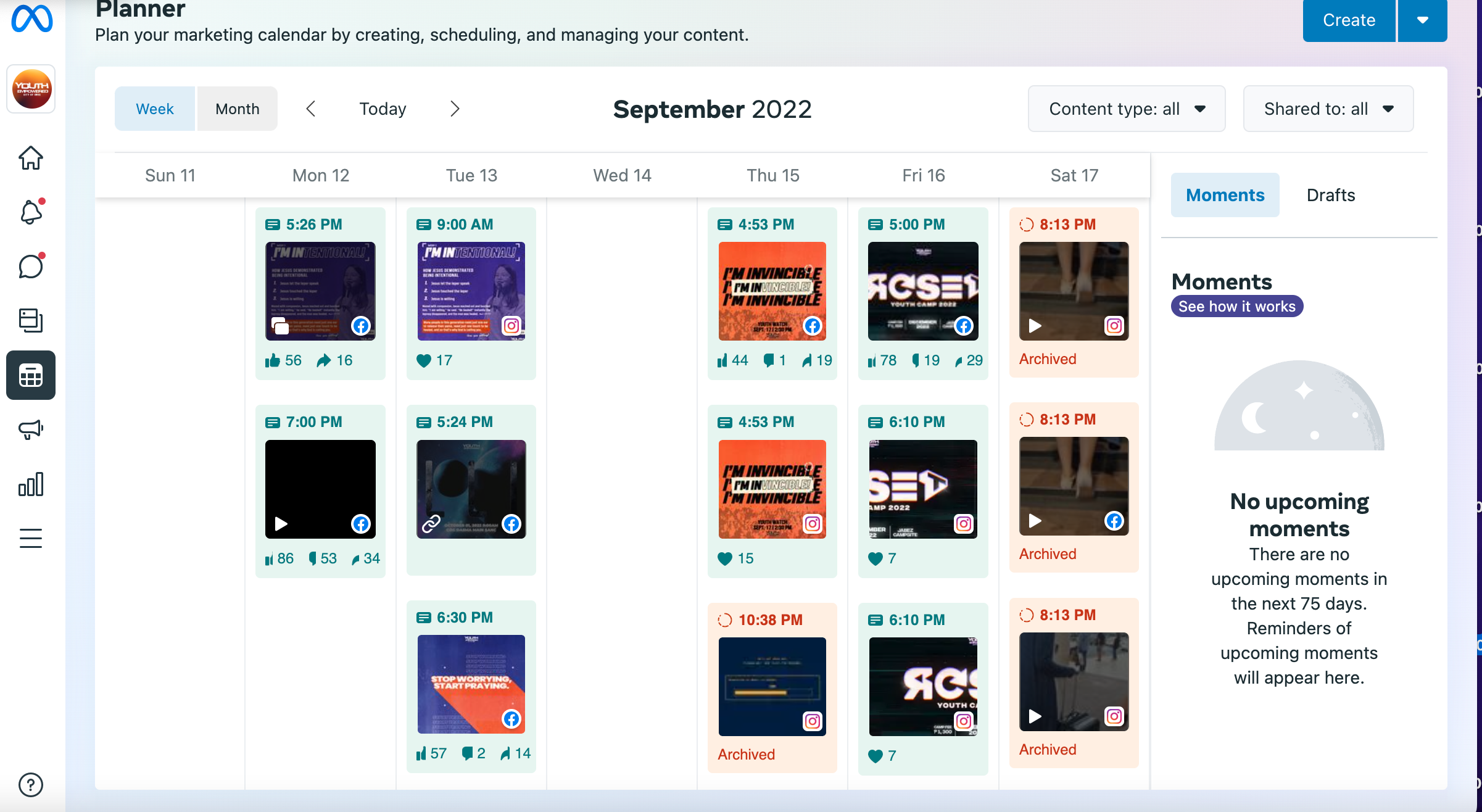
Task: Switch calendar to Month view
Action: click(x=237, y=109)
